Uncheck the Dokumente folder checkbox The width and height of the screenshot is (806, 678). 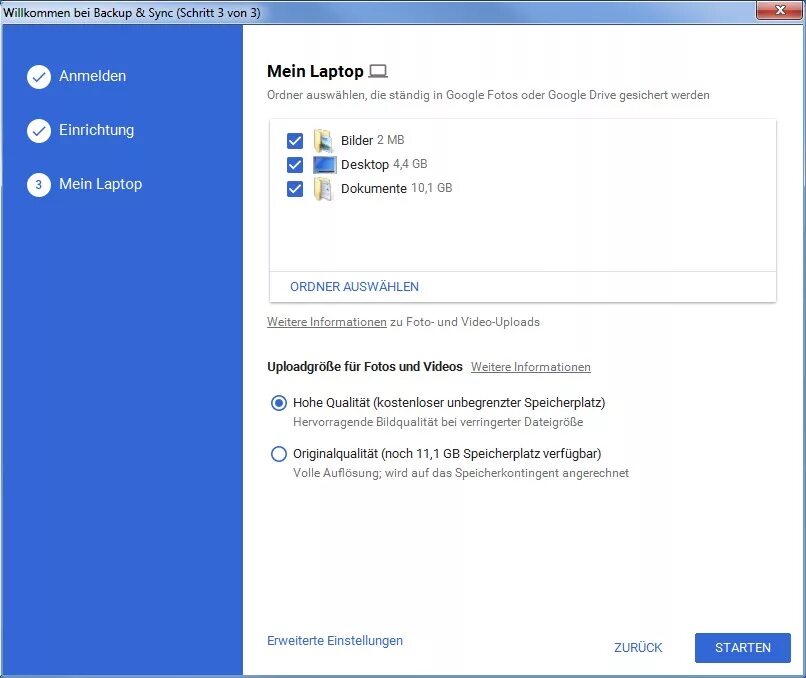(x=295, y=189)
